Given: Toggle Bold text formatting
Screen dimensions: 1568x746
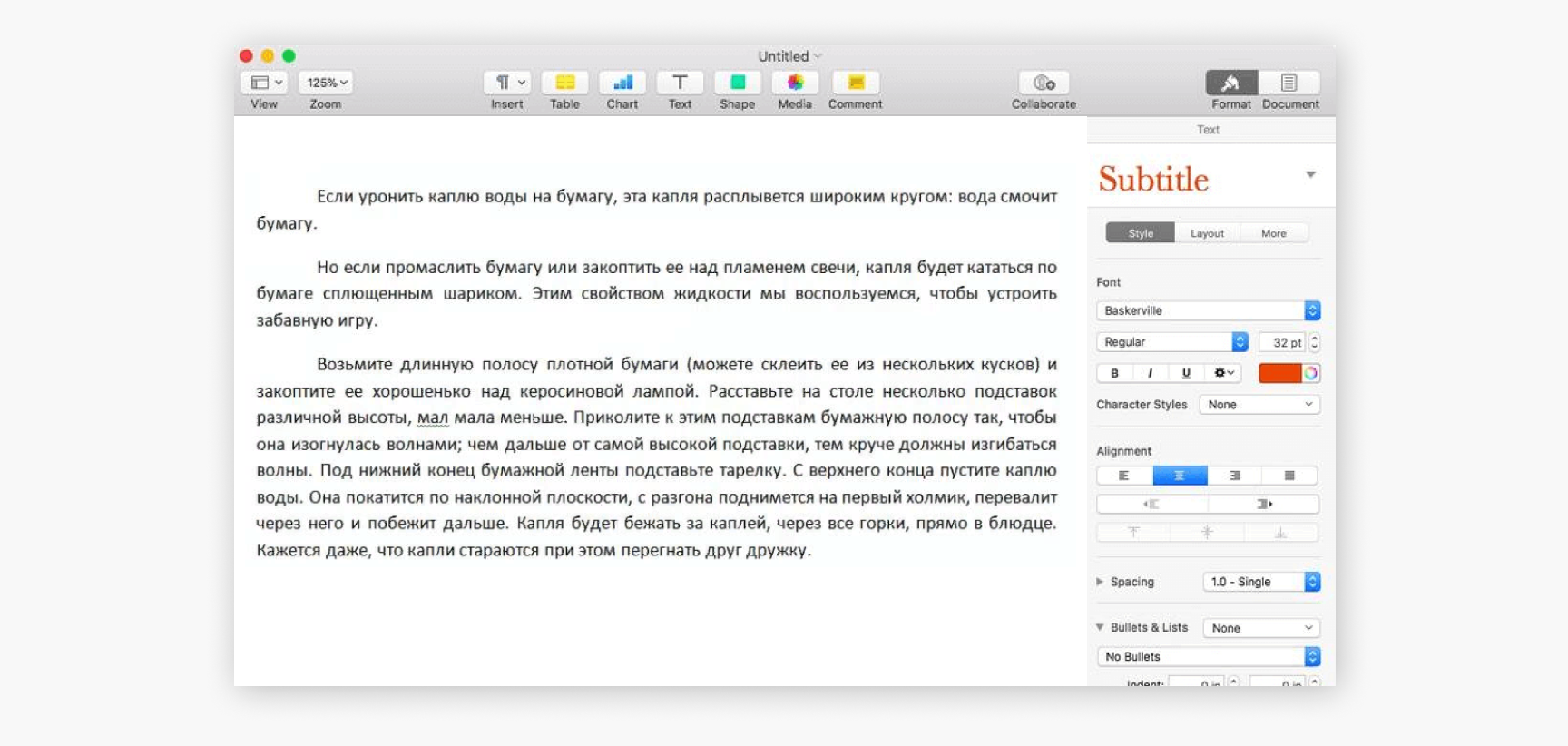Looking at the screenshot, I should click(x=1114, y=373).
